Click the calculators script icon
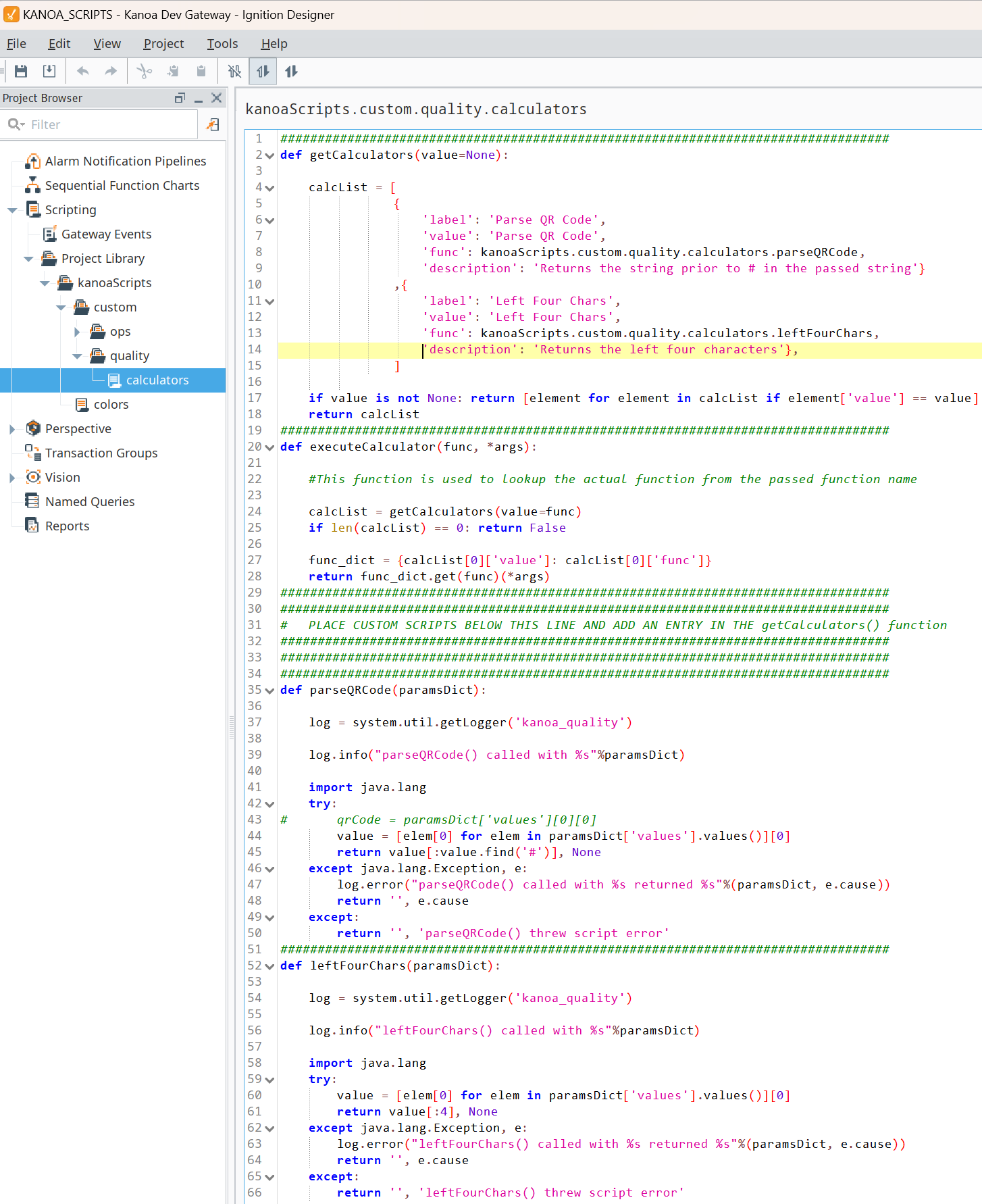982x1204 pixels. tap(114, 380)
